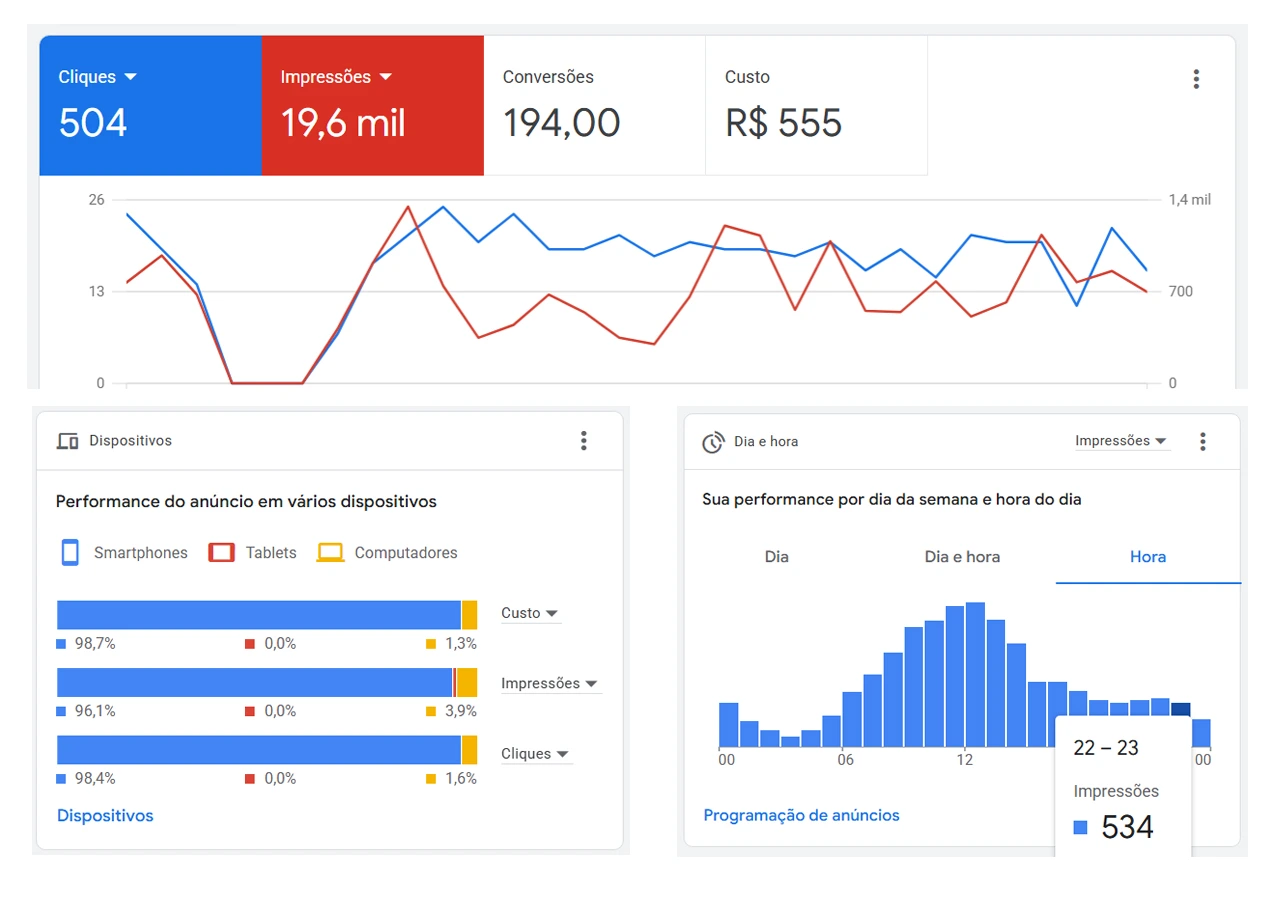Open the Programação de anúncios link

click(801, 816)
